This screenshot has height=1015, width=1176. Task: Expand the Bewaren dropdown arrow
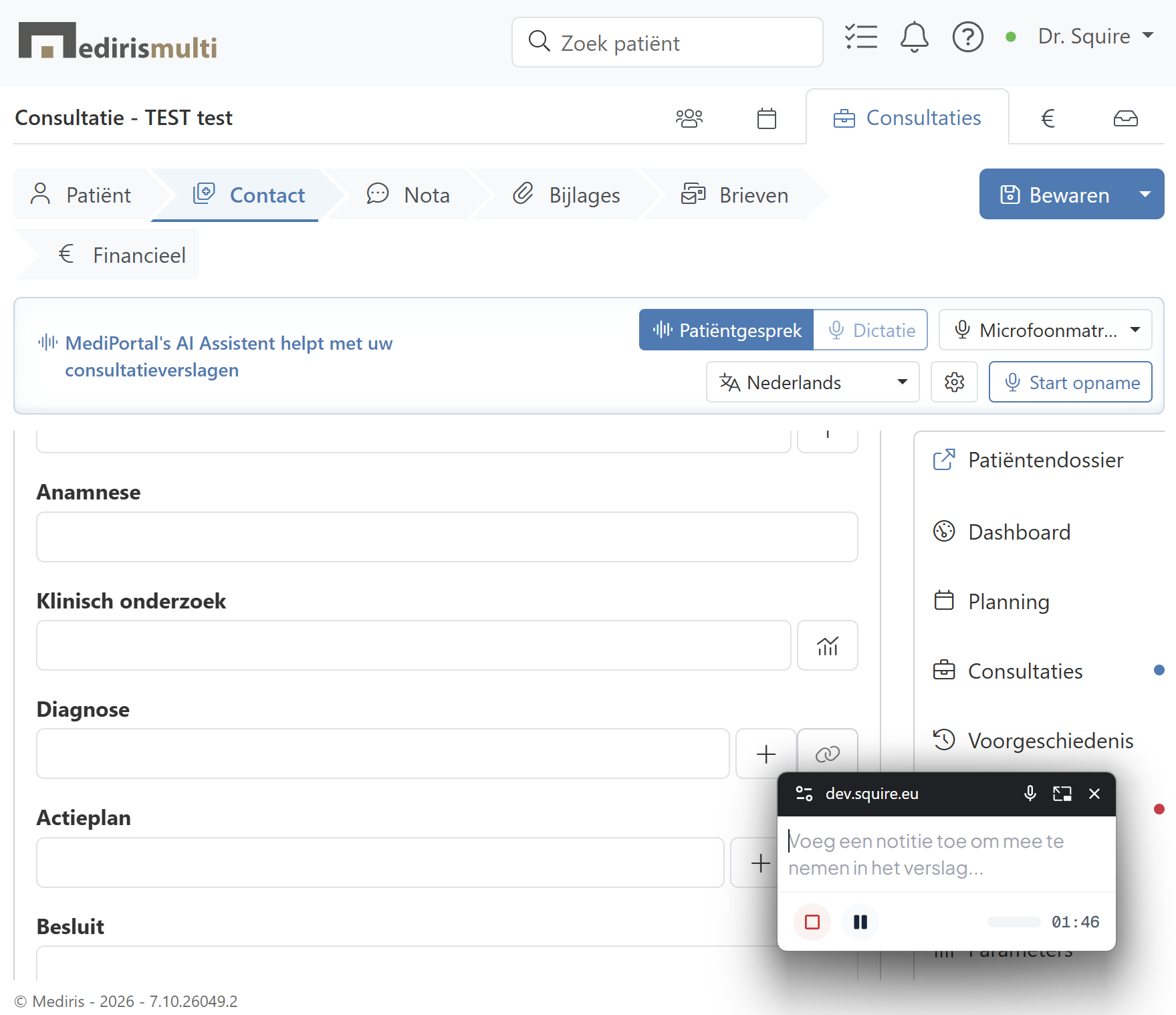pos(1145,194)
